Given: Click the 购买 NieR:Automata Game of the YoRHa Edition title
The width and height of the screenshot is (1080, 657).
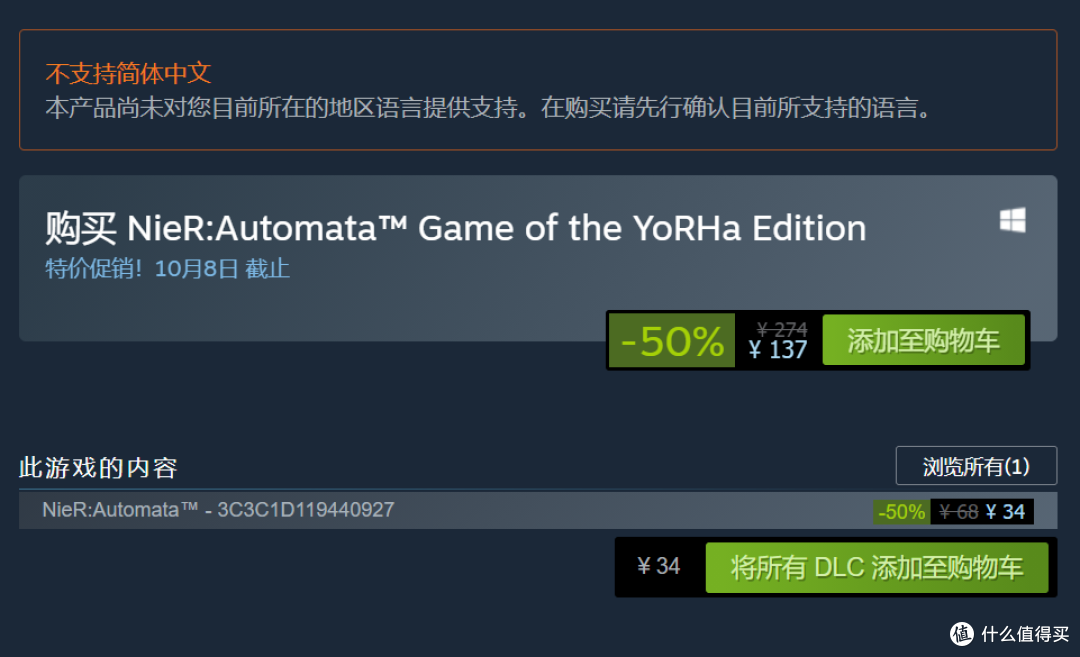Looking at the screenshot, I should coord(455,228).
